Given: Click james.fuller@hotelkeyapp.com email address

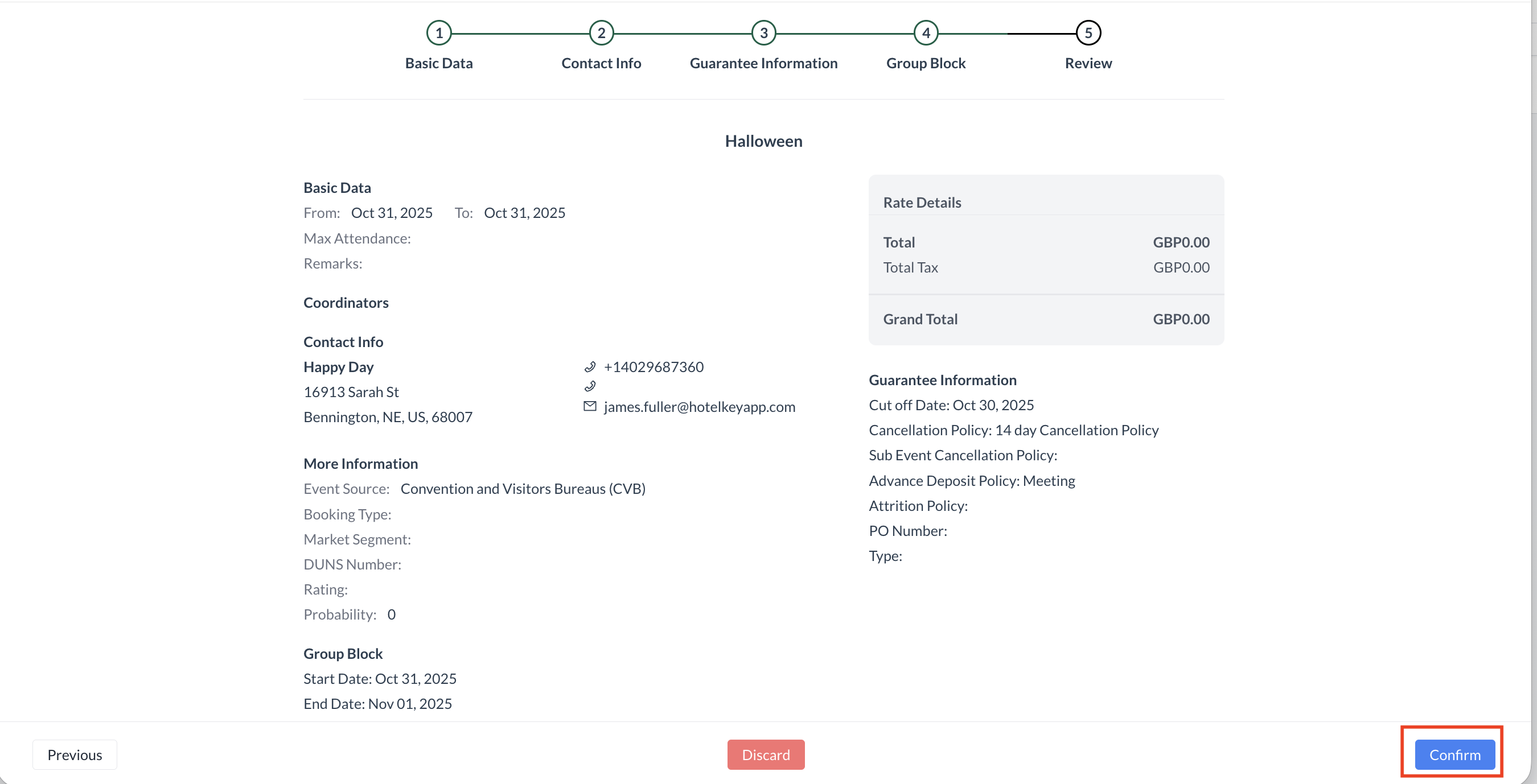Looking at the screenshot, I should 699,407.
